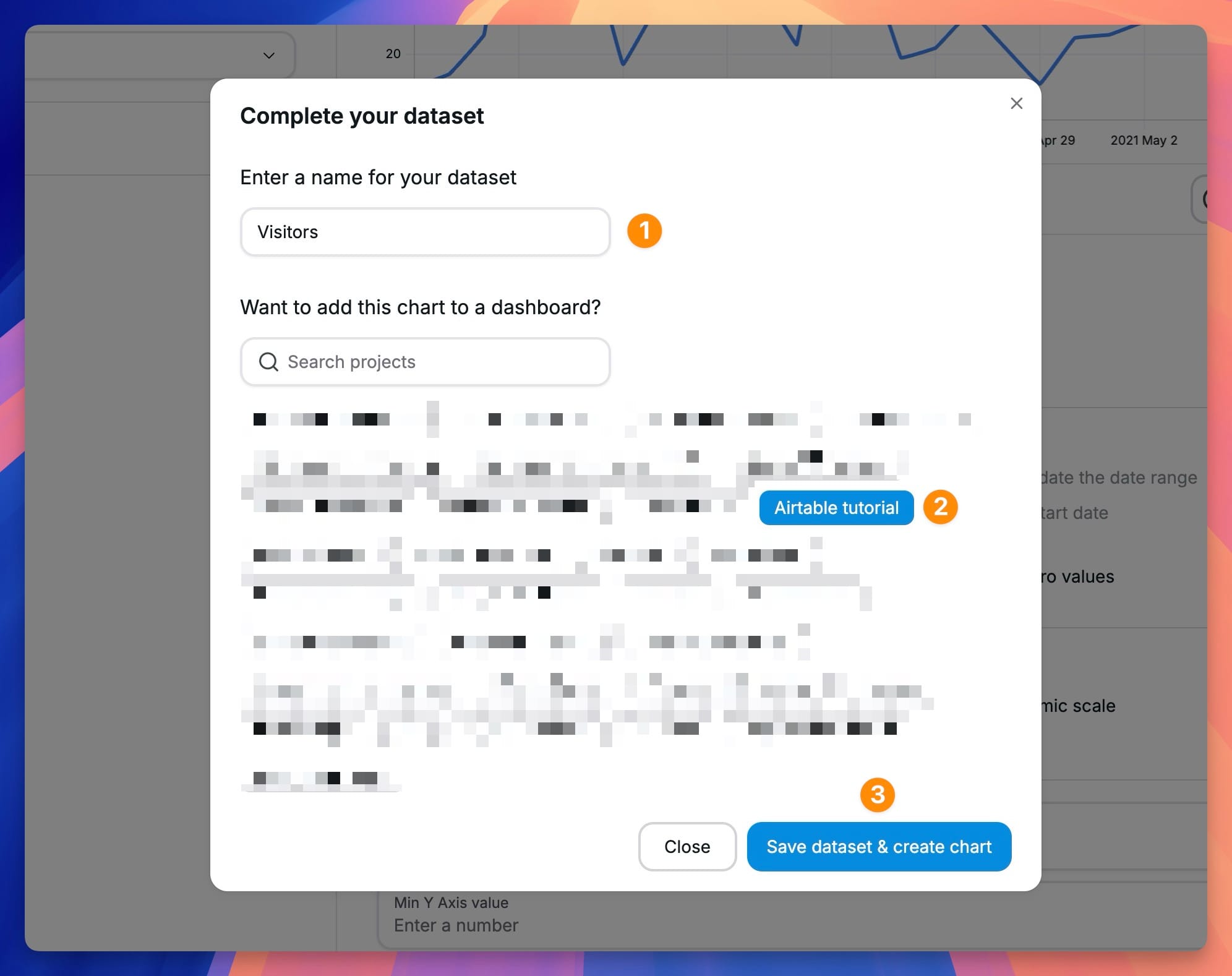
Task: Click the 2021 May 2 axis label
Action: point(1144,140)
